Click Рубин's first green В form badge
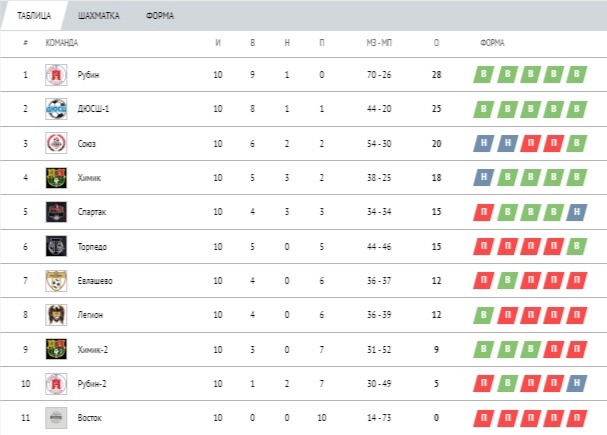 (484, 74)
